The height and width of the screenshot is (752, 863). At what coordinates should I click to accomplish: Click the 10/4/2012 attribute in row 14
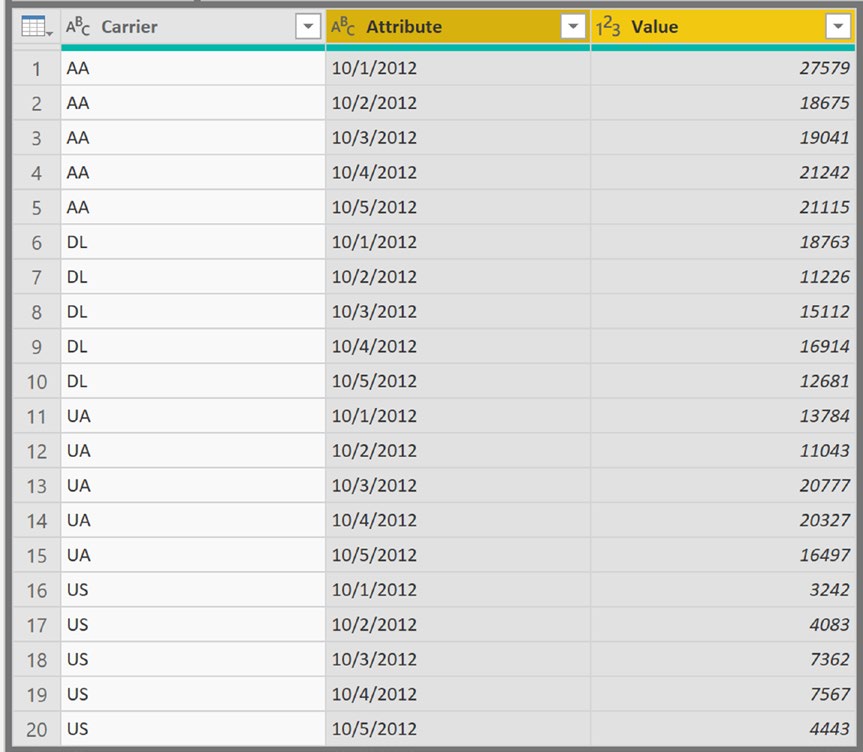458,521
